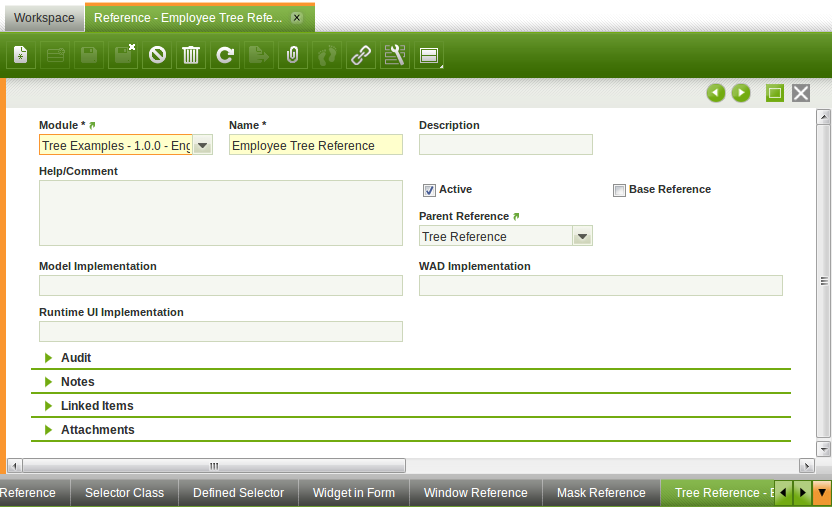
Task: Select the Mask Reference tab
Action: pos(601,493)
